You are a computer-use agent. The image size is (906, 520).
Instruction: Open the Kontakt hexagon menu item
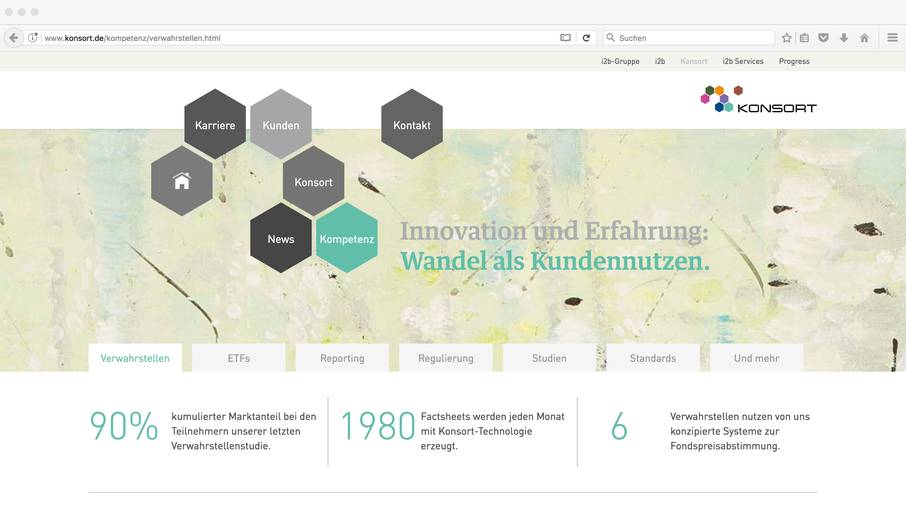(x=412, y=124)
